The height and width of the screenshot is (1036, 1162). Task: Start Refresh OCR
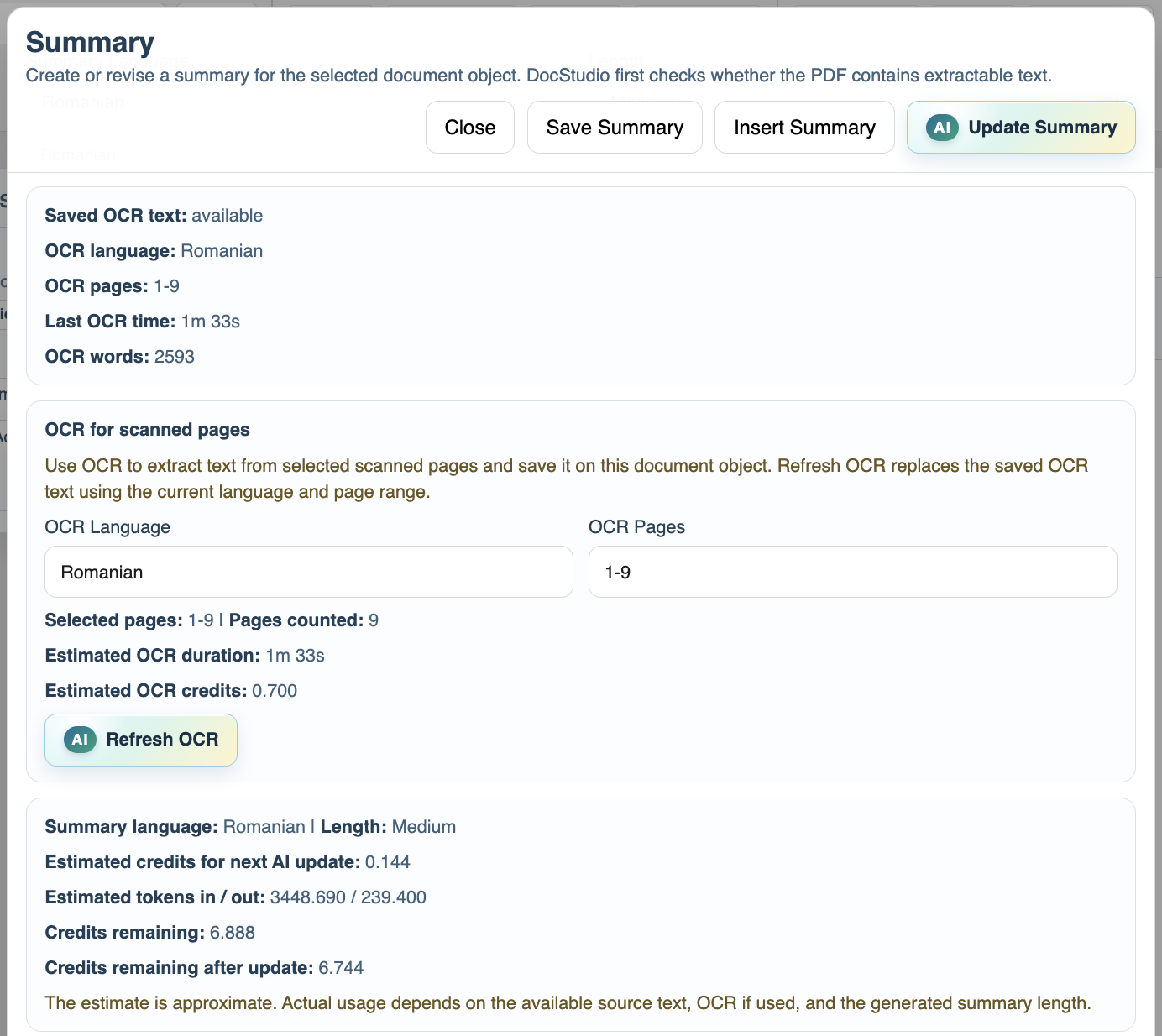141,740
